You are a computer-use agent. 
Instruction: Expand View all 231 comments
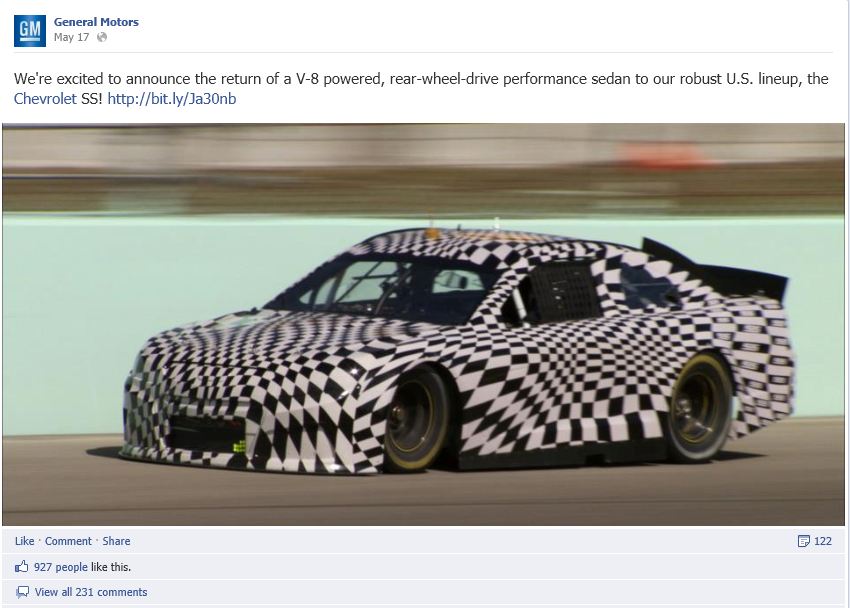(91, 592)
